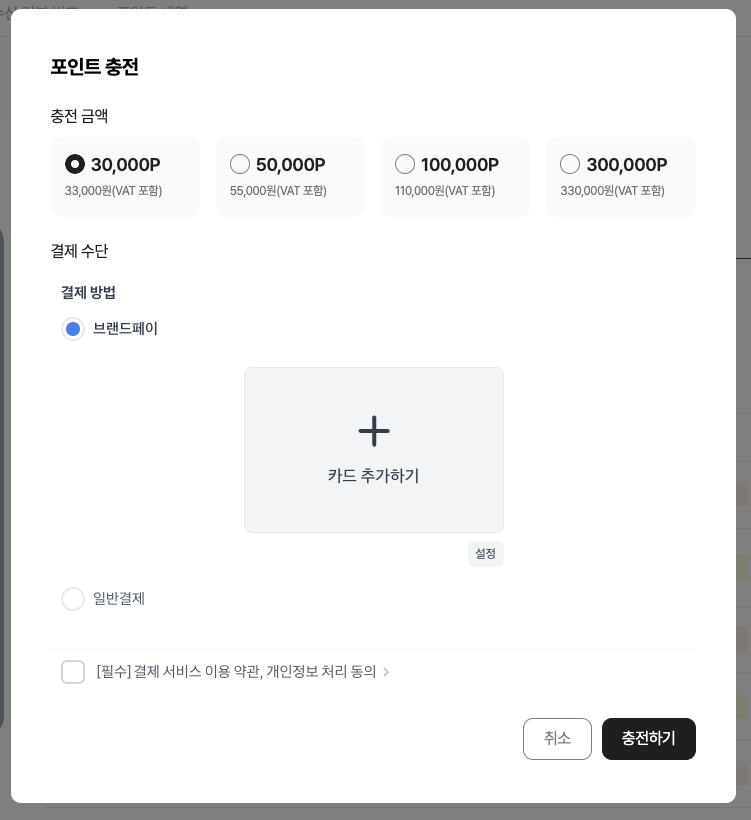This screenshot has width=751, height=820.
Task: Cancel with the 취소 button
Action: 557,739
